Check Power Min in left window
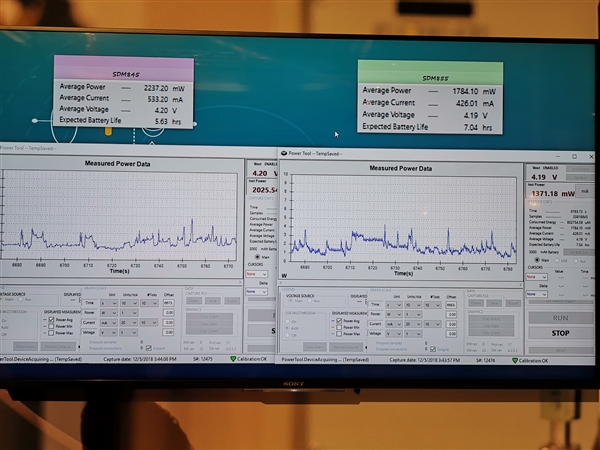Viewport: 600px width, 450px height. click(x=51, y=326)
